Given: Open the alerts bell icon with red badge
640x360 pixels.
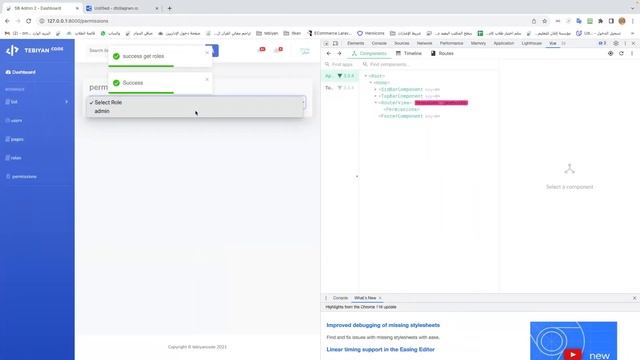Looking at the screenshot, I should pyautogui.click(x=262, y=50).
